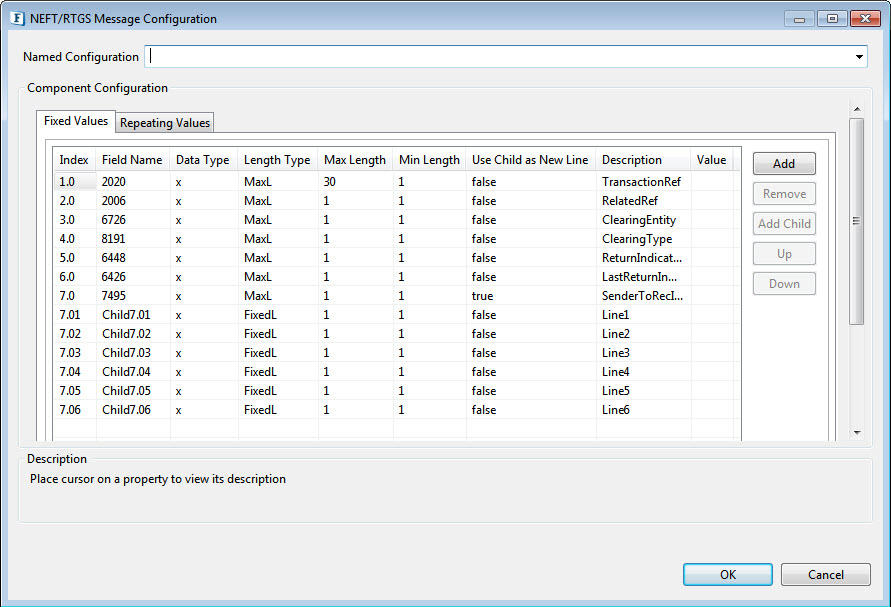Viewport: 891px width, 607px height.
Task: Click the ReturnIndicat... description cell
Action: (x=642, y=257)
